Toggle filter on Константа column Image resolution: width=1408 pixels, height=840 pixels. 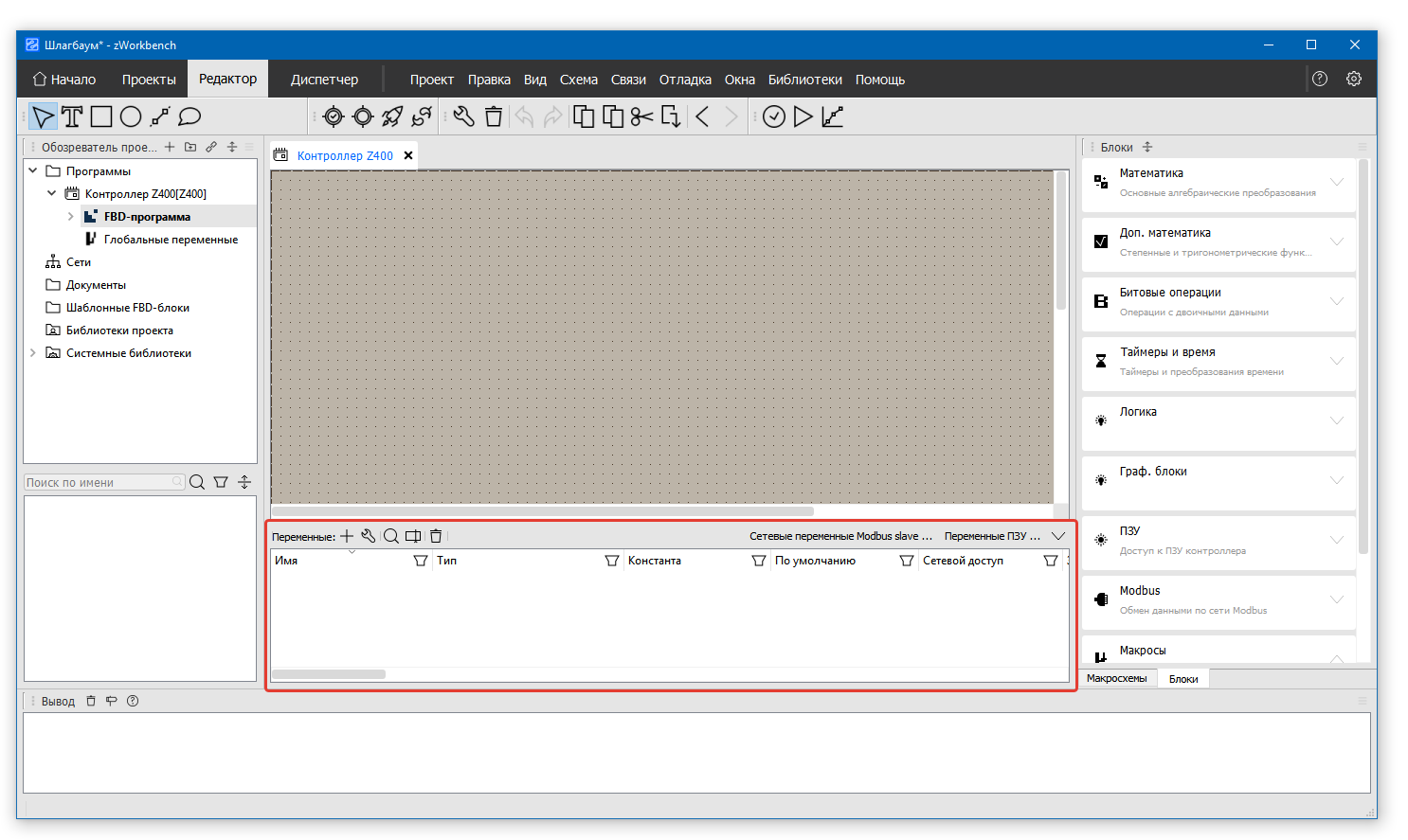pyautogui.click(x=759, y=561)
